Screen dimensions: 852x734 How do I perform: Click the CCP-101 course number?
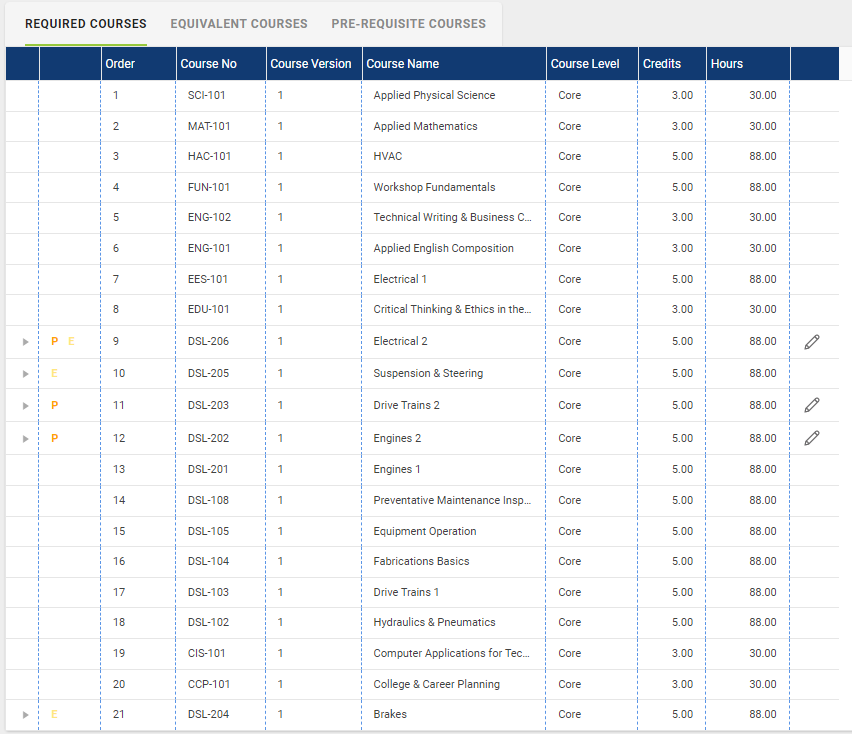tap(209, 684)
